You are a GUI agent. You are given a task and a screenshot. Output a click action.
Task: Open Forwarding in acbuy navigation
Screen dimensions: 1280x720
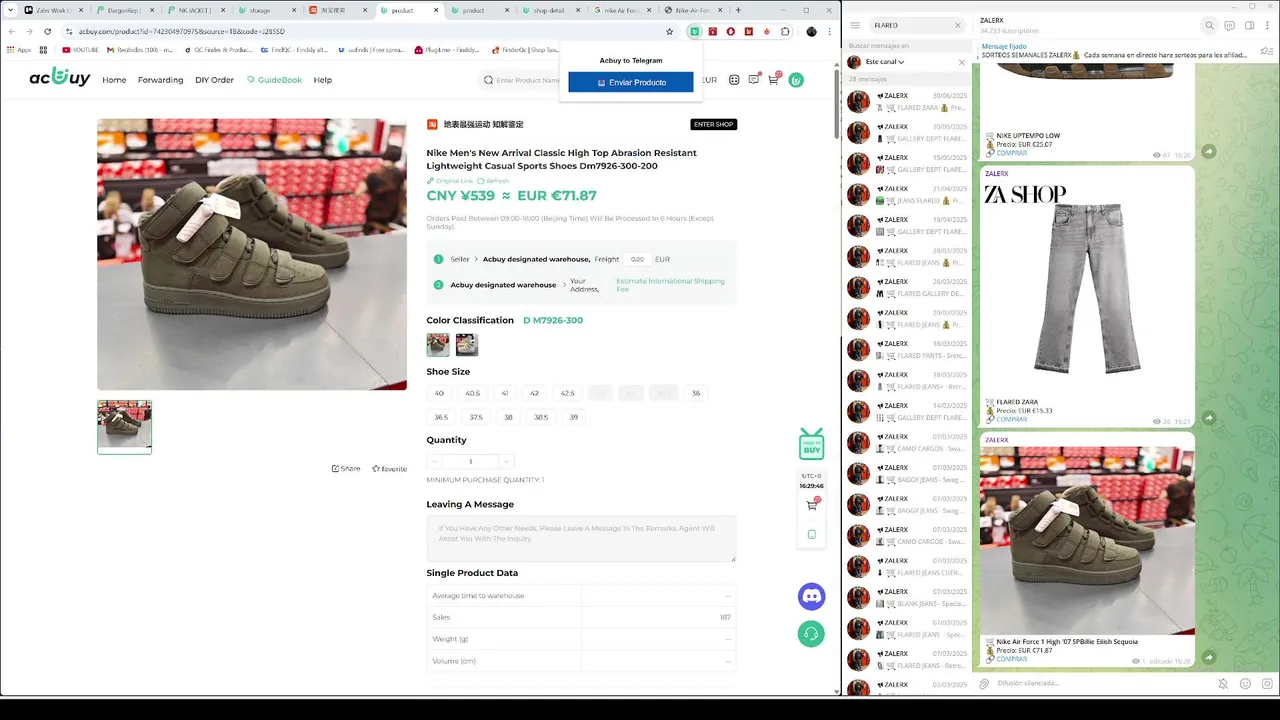coord(160,80)
